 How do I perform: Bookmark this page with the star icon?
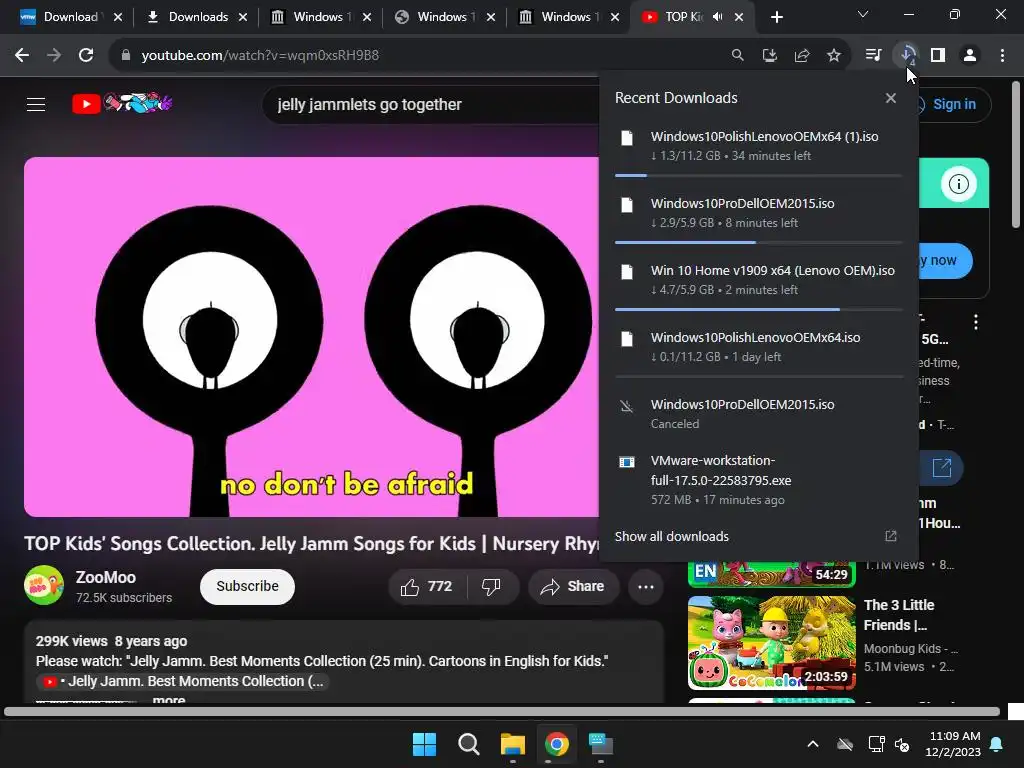(x=834, y=56)
